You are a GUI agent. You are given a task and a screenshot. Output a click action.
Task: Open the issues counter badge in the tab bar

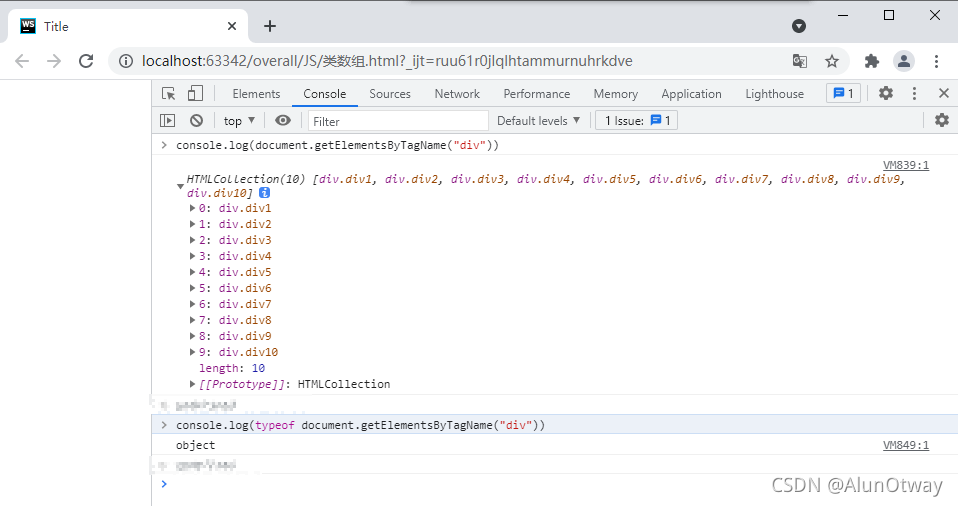tap(843, 93)
